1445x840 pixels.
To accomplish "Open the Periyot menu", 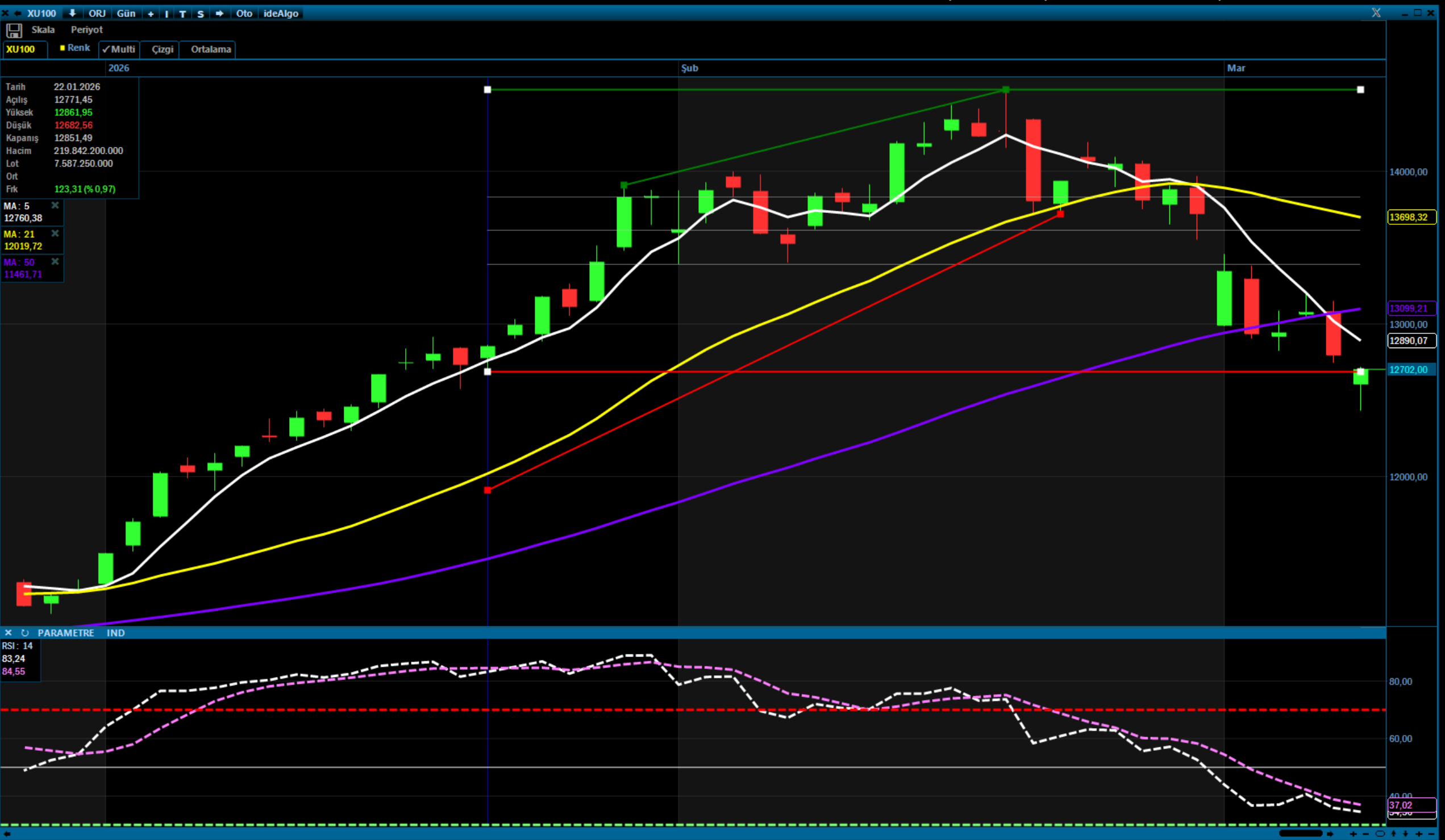I will click(86, 30).
